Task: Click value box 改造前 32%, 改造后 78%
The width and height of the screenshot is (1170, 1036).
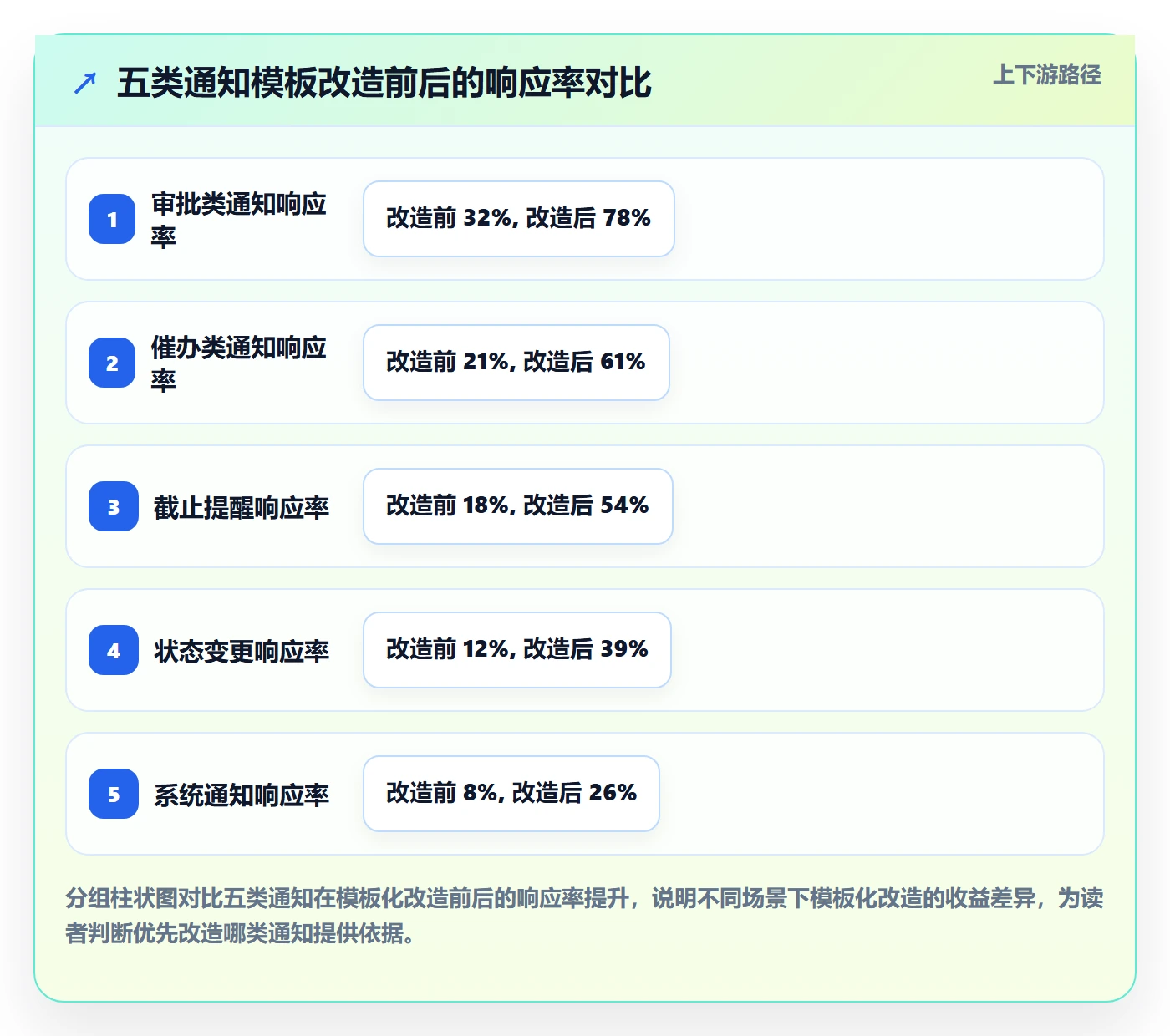Action: coord(519,219)
